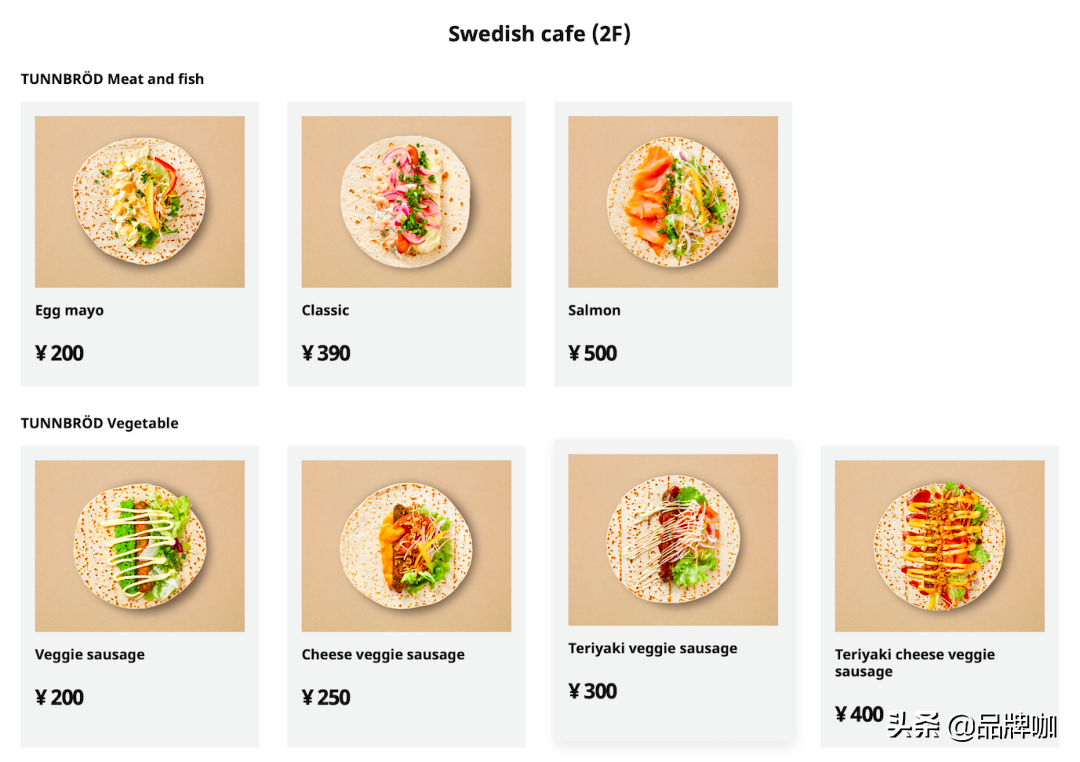1080x762 pixels.
Task: Click the Teriyaki veggie sausage label
Action: [x=652, y=648]
